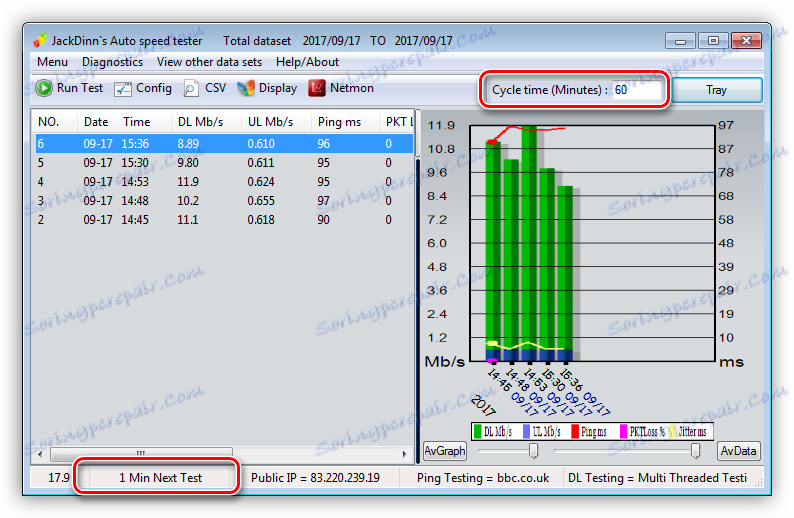Click the Tray button
Screen dimensions: 794x518
(717, 90)
